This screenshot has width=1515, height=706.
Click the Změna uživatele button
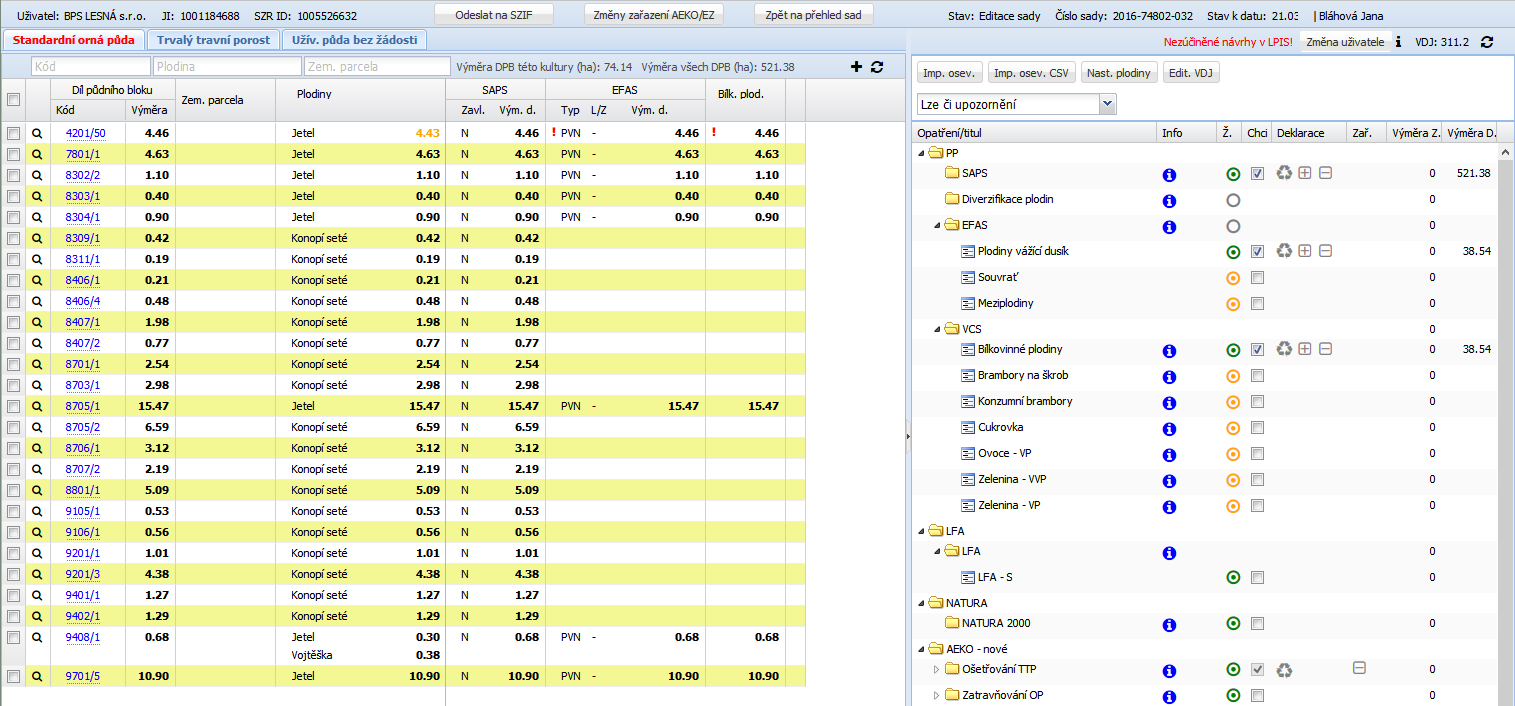(x=1345, y=42)
